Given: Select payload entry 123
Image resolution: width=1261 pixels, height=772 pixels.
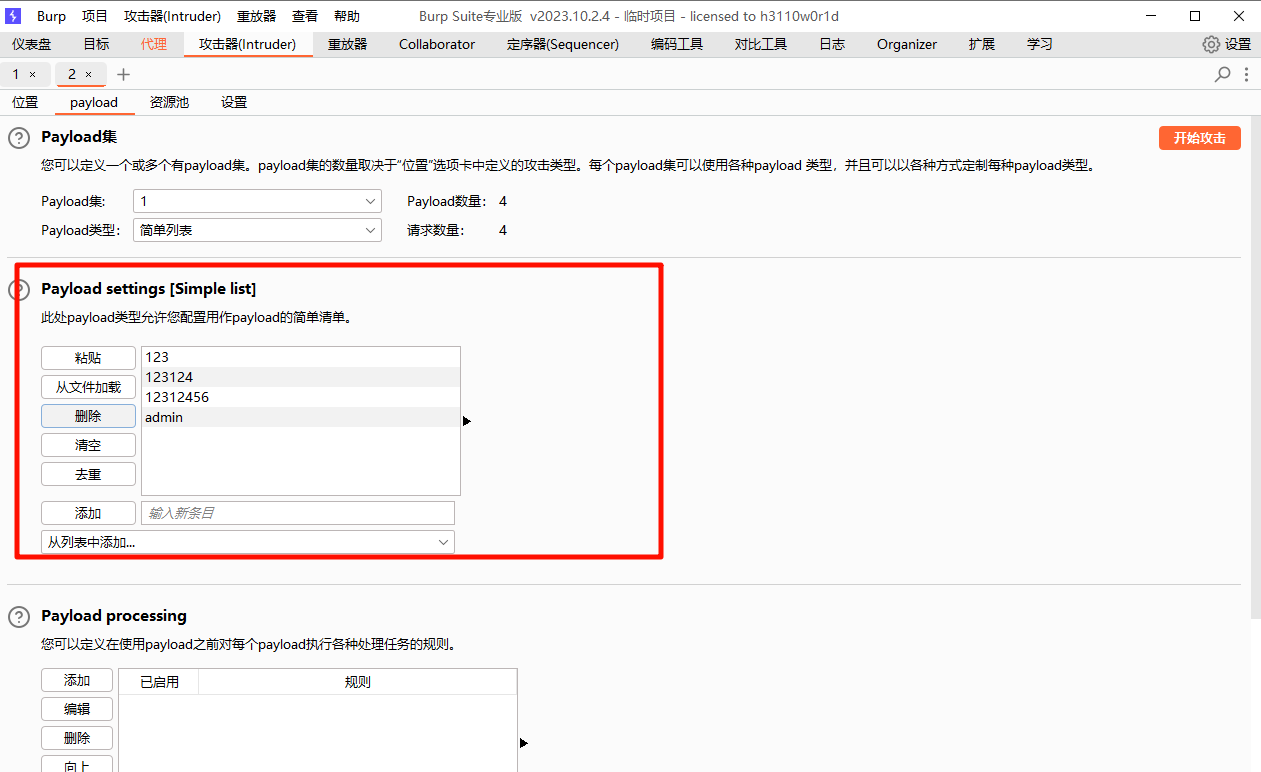Looking at the screenshot, I should click(x=301, y=357).
